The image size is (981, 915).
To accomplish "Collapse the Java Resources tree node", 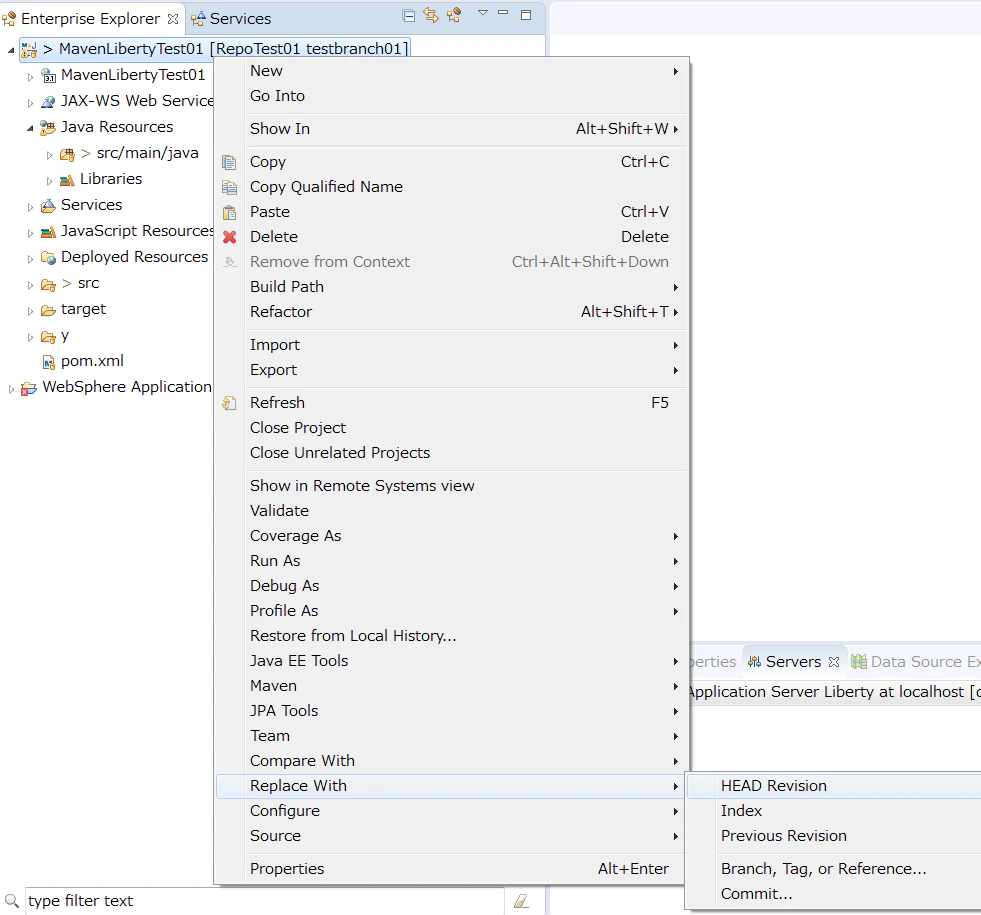I will point(30,128).
